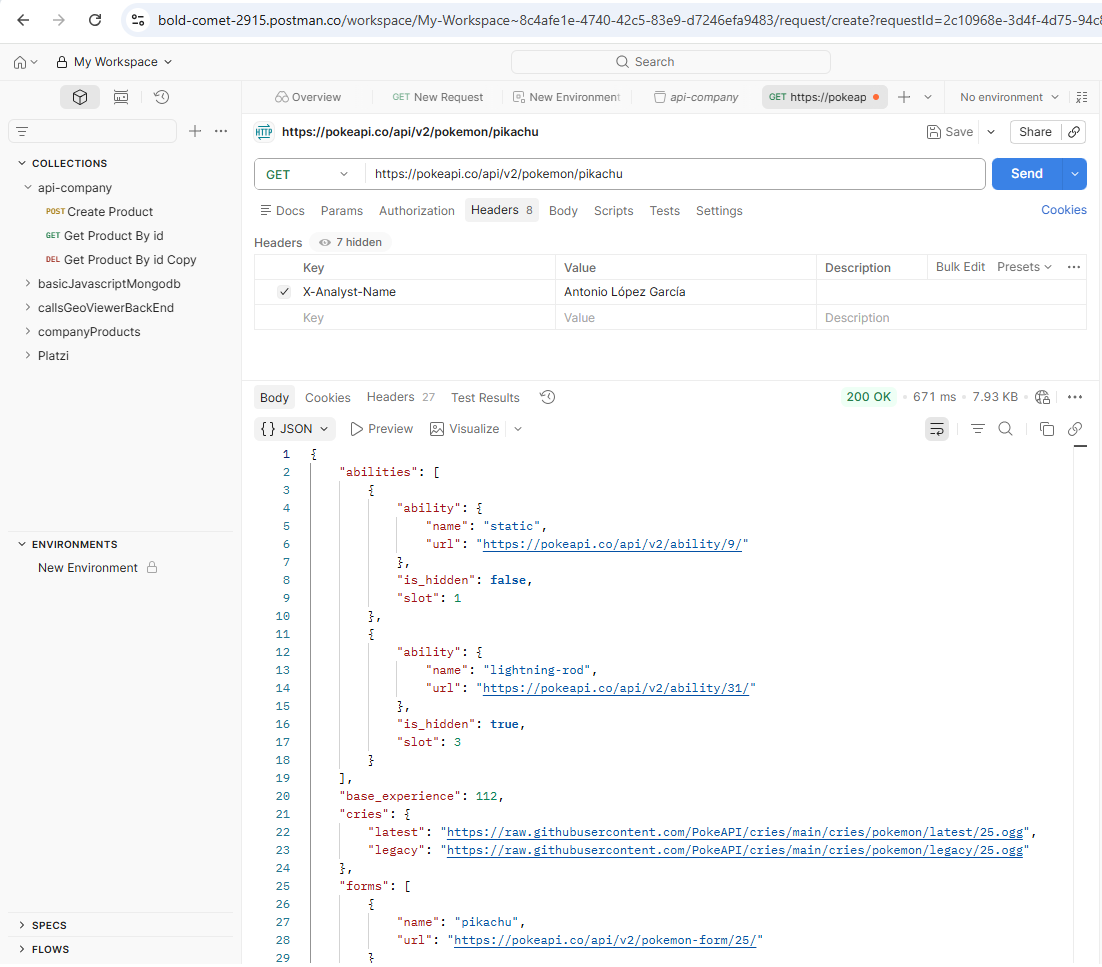Expand the FLOWS section

[x=22, y=949]
